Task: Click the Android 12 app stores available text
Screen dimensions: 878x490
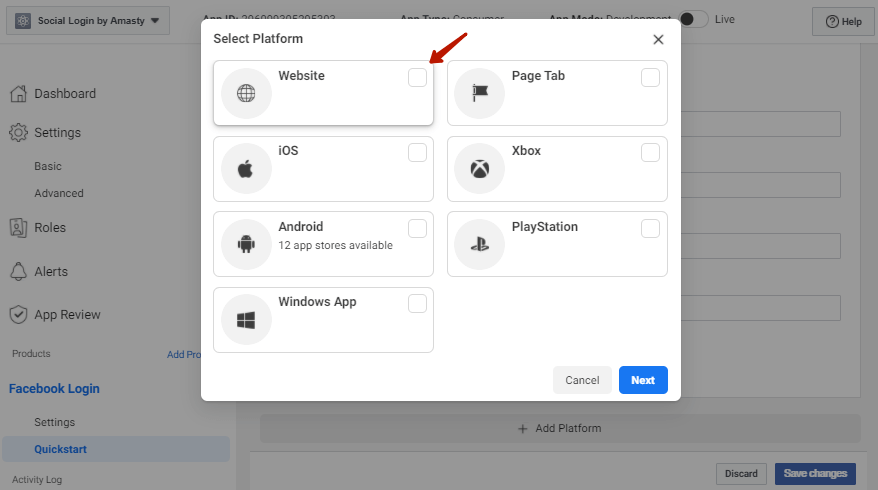Action: point(335,245)
